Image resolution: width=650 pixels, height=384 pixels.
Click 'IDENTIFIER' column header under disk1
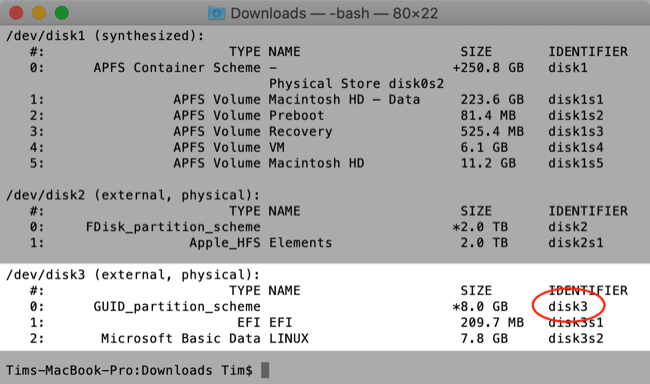pyautogui.click(x=588, y=52)
